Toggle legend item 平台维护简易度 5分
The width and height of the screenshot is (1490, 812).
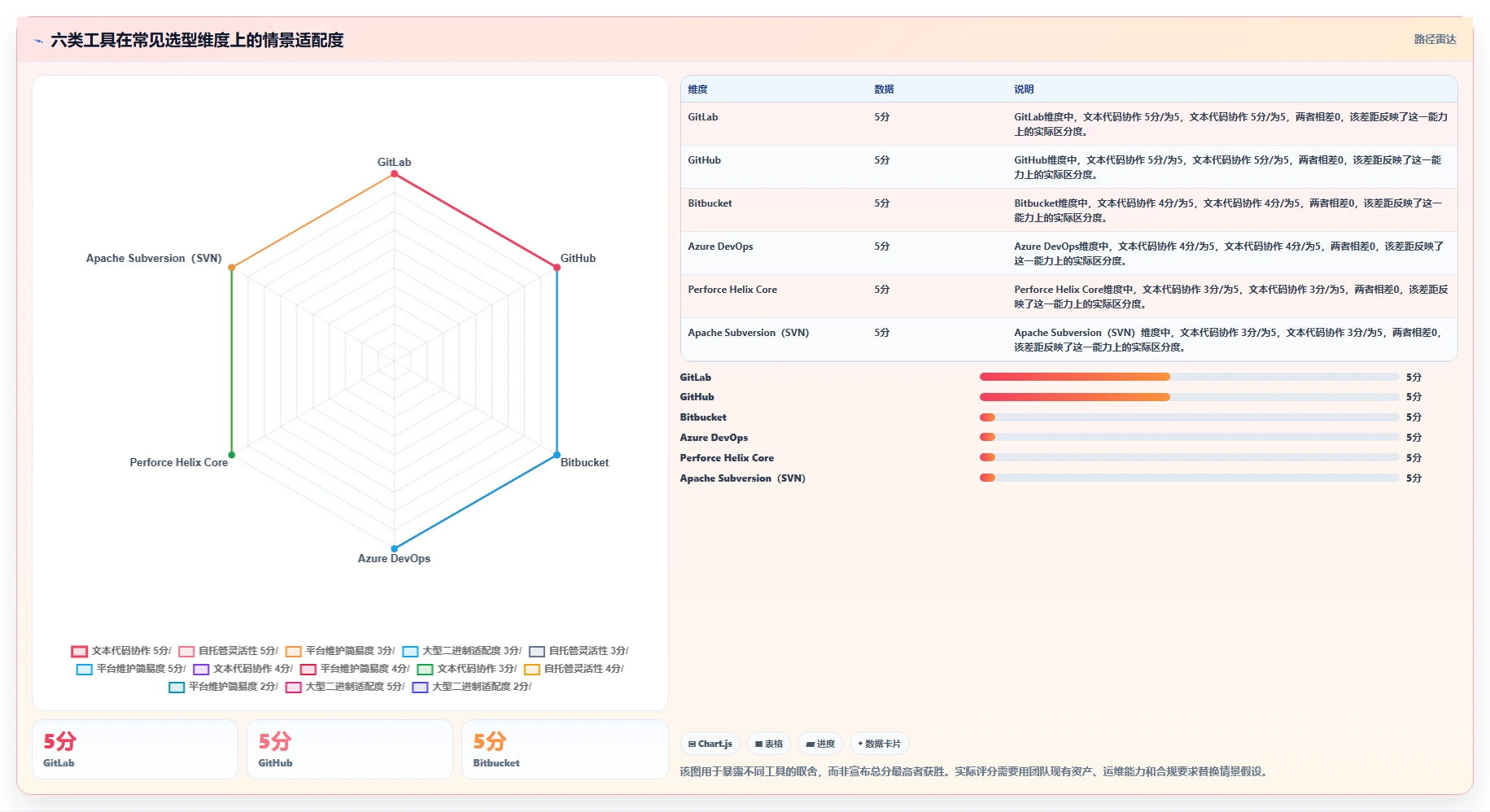click(131, 669)
